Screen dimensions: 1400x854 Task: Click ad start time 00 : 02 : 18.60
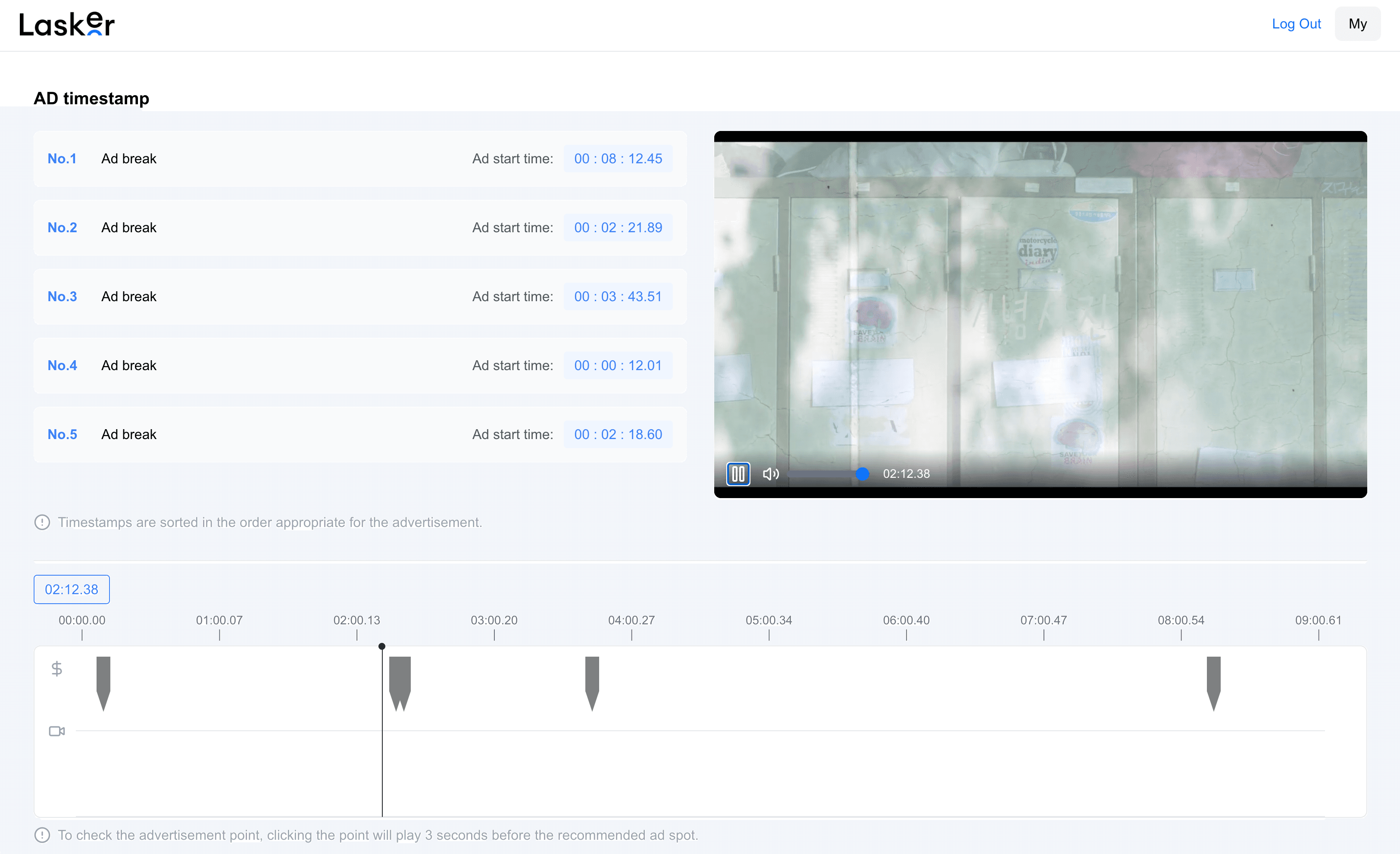(x=618, y=434)
